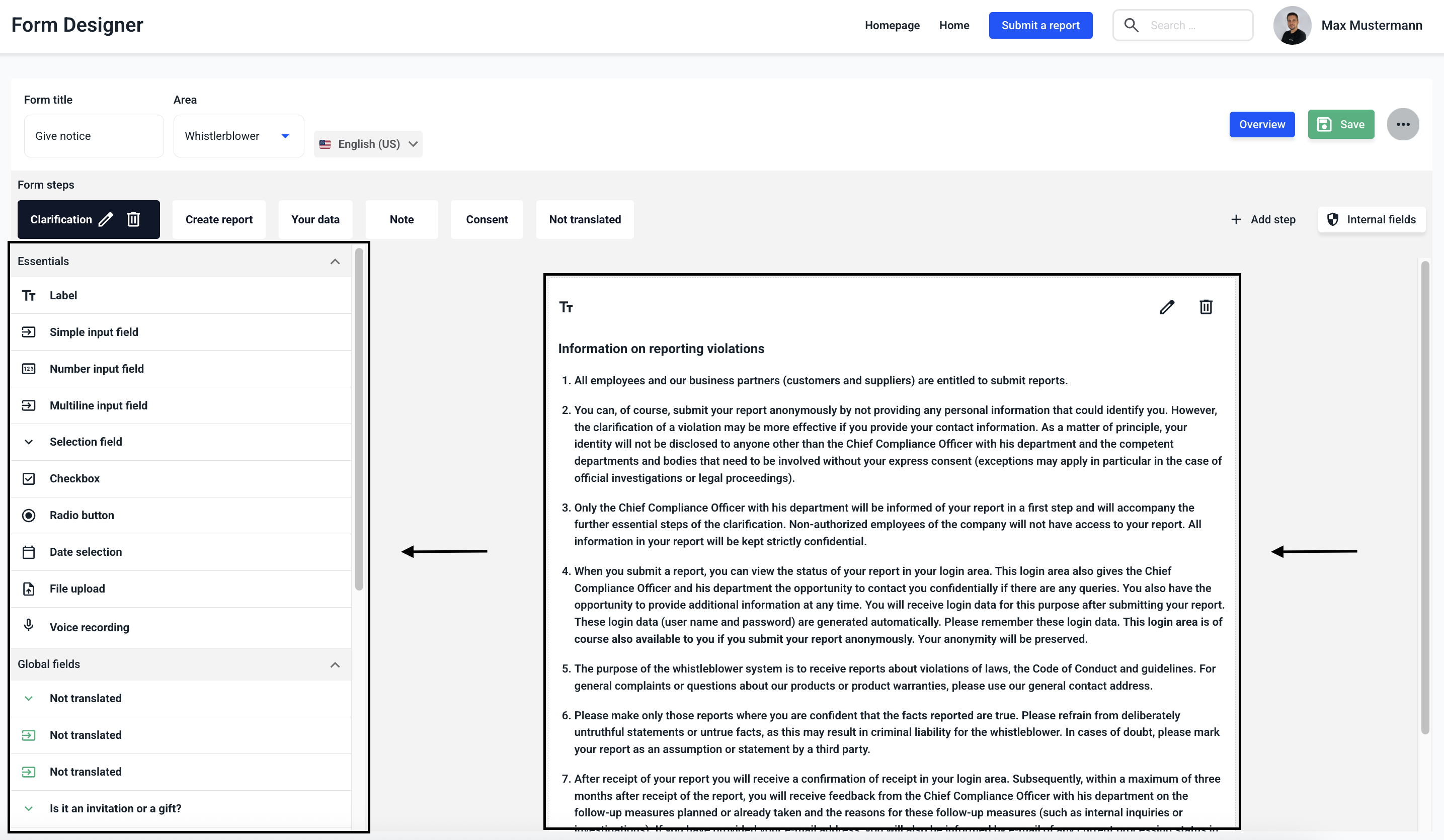Select the Radio button field element

[82, 515]
